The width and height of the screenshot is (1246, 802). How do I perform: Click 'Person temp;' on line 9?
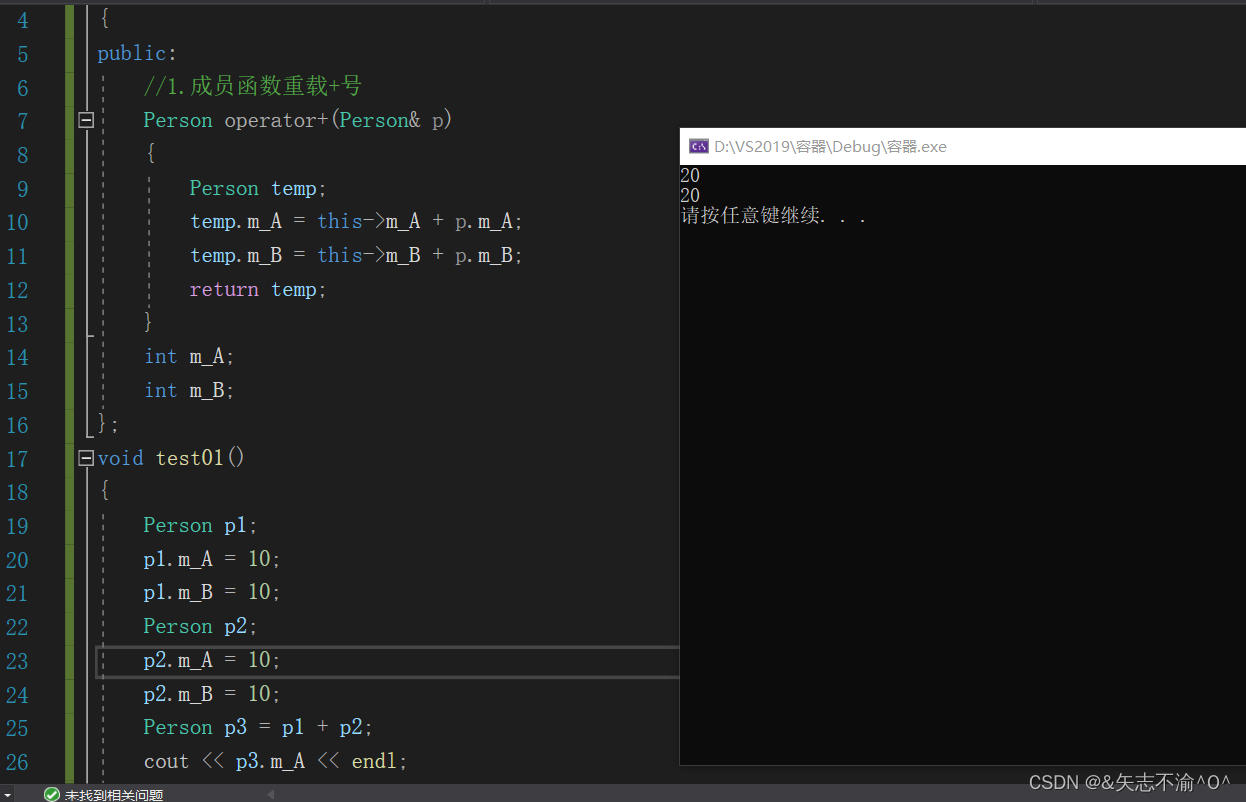coord(258,188)
